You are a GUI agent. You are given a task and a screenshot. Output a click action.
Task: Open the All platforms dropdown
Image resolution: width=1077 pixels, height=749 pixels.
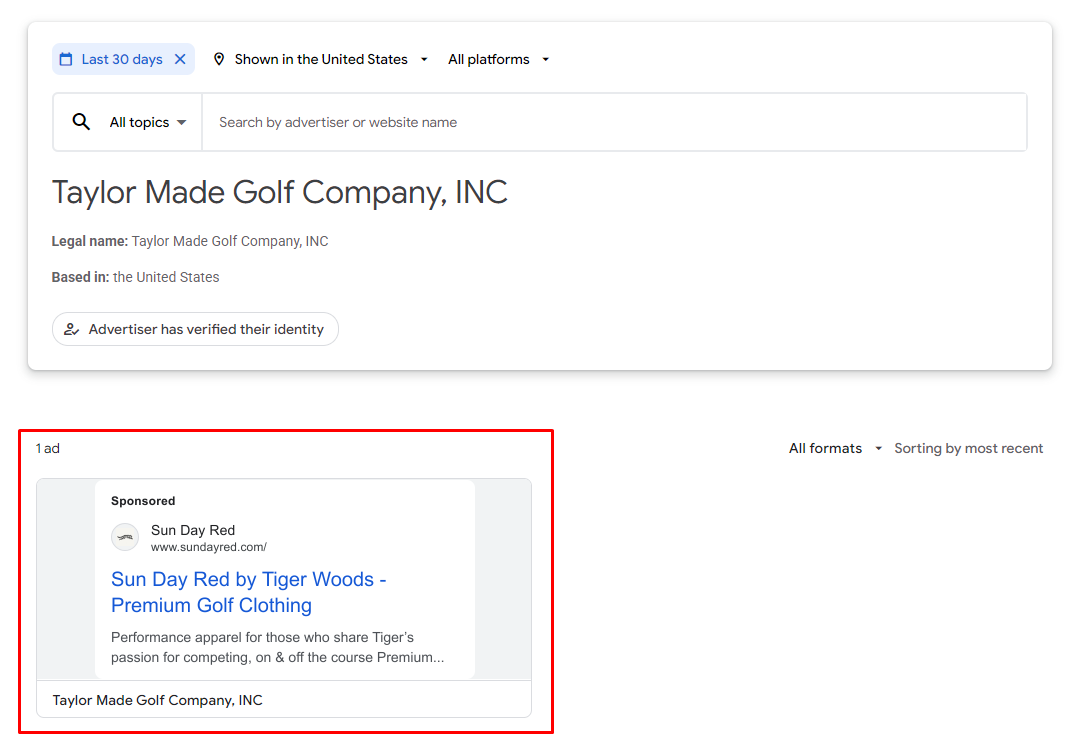point(499,60)
